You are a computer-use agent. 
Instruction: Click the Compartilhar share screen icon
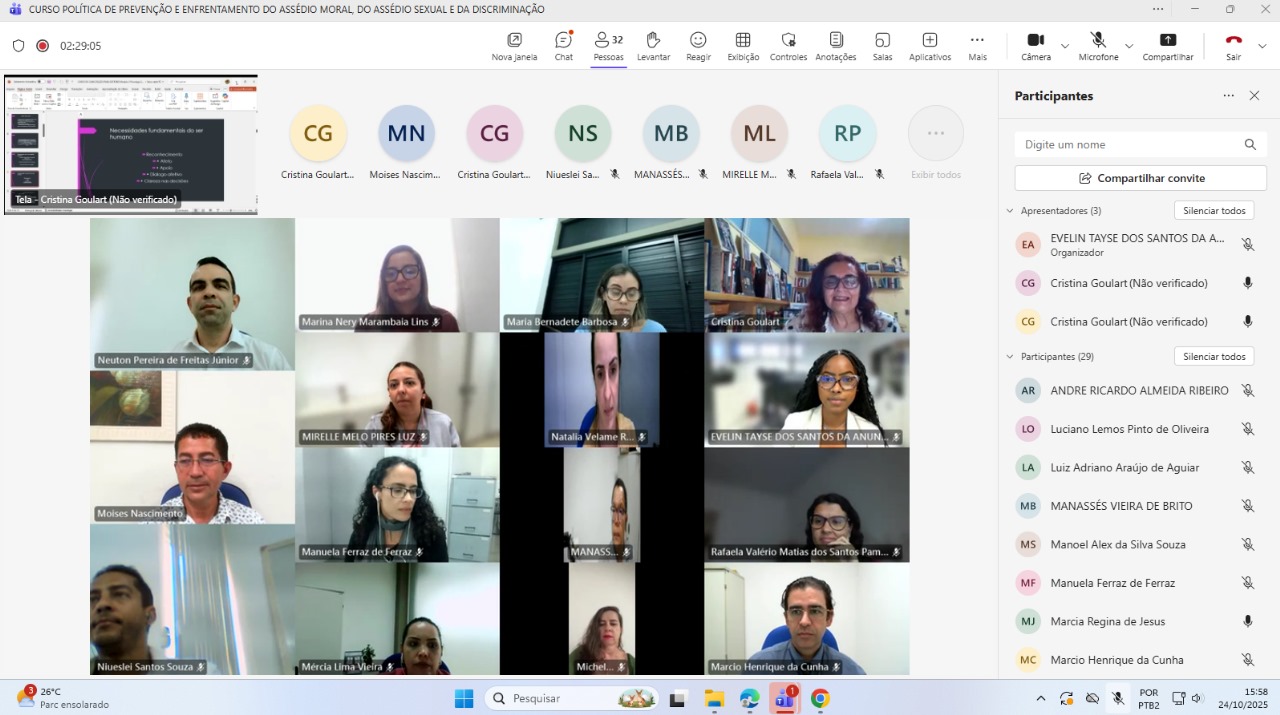coord(1167,45)
